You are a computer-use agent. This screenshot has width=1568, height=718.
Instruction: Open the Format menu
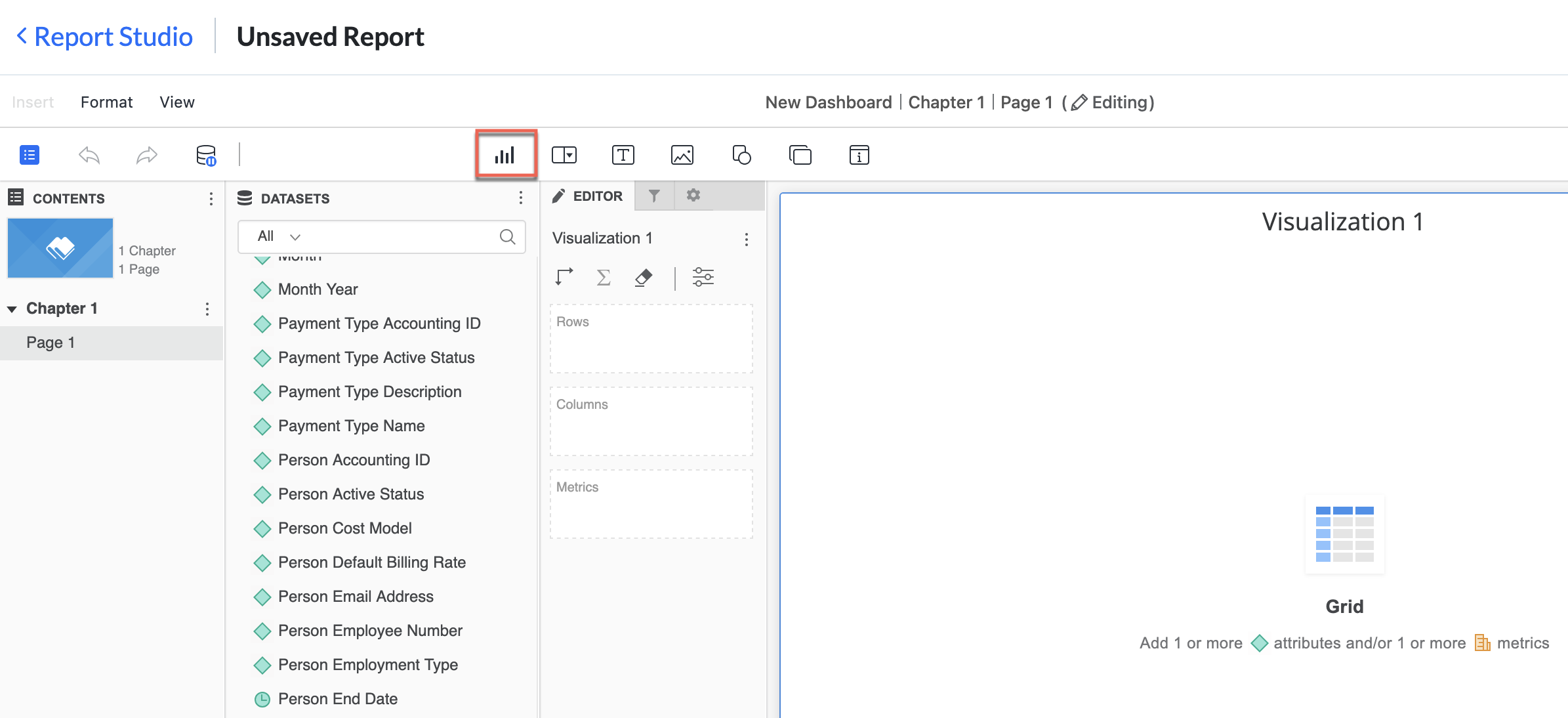coord(106,102)
